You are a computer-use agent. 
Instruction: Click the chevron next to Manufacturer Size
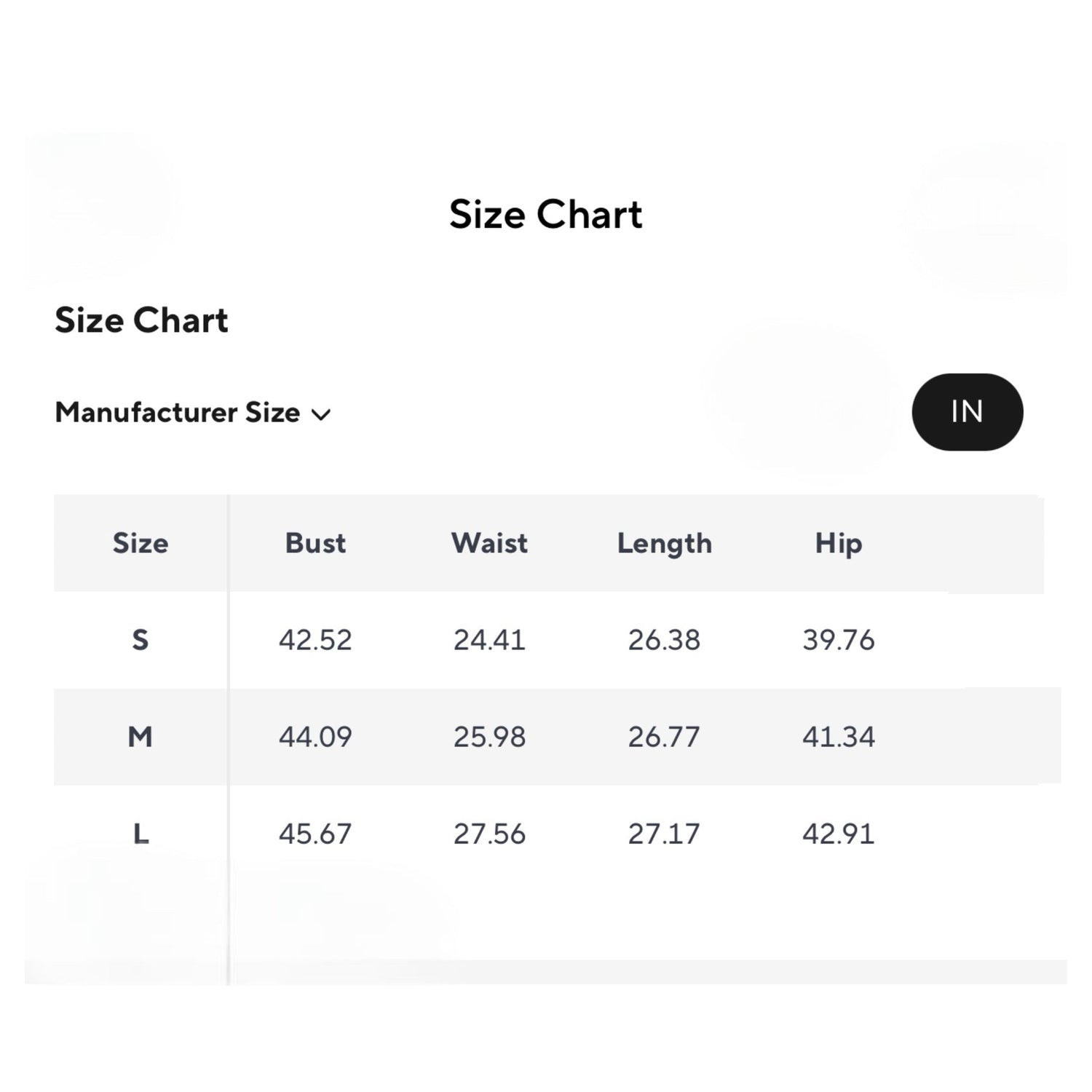click(x=321, y=415)
